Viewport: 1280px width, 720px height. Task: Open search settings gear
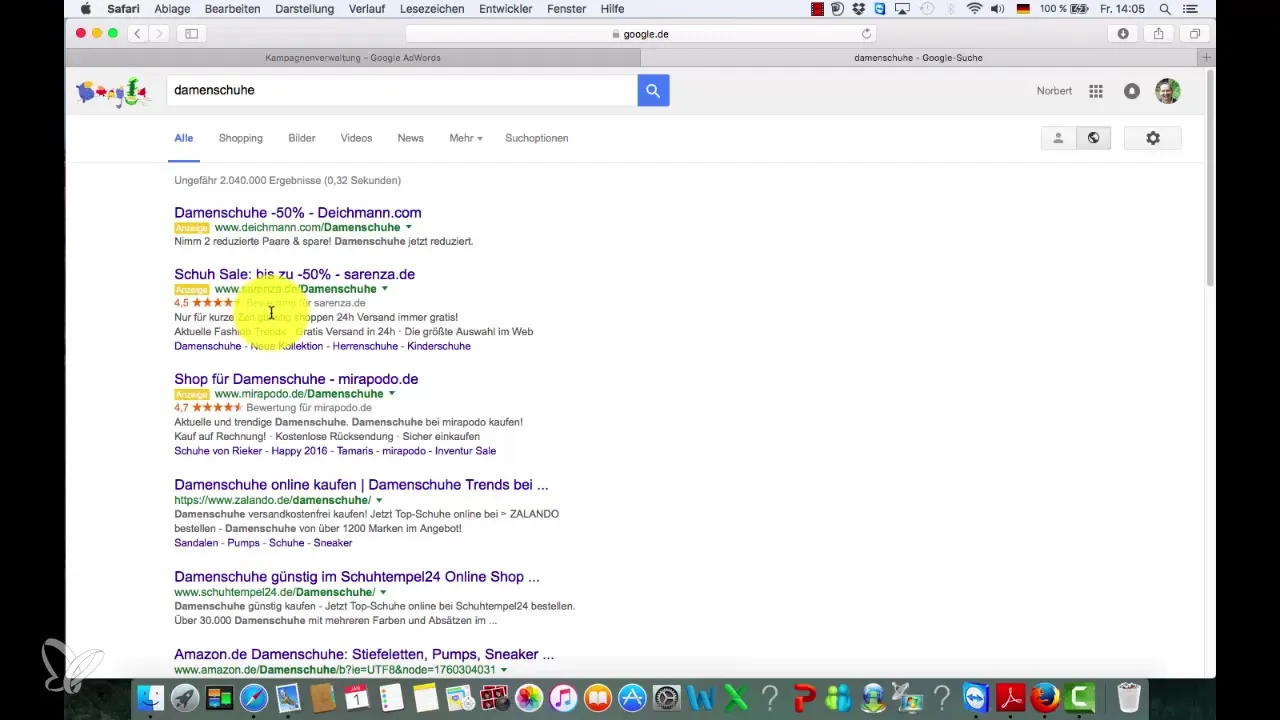coord(1153,138)
